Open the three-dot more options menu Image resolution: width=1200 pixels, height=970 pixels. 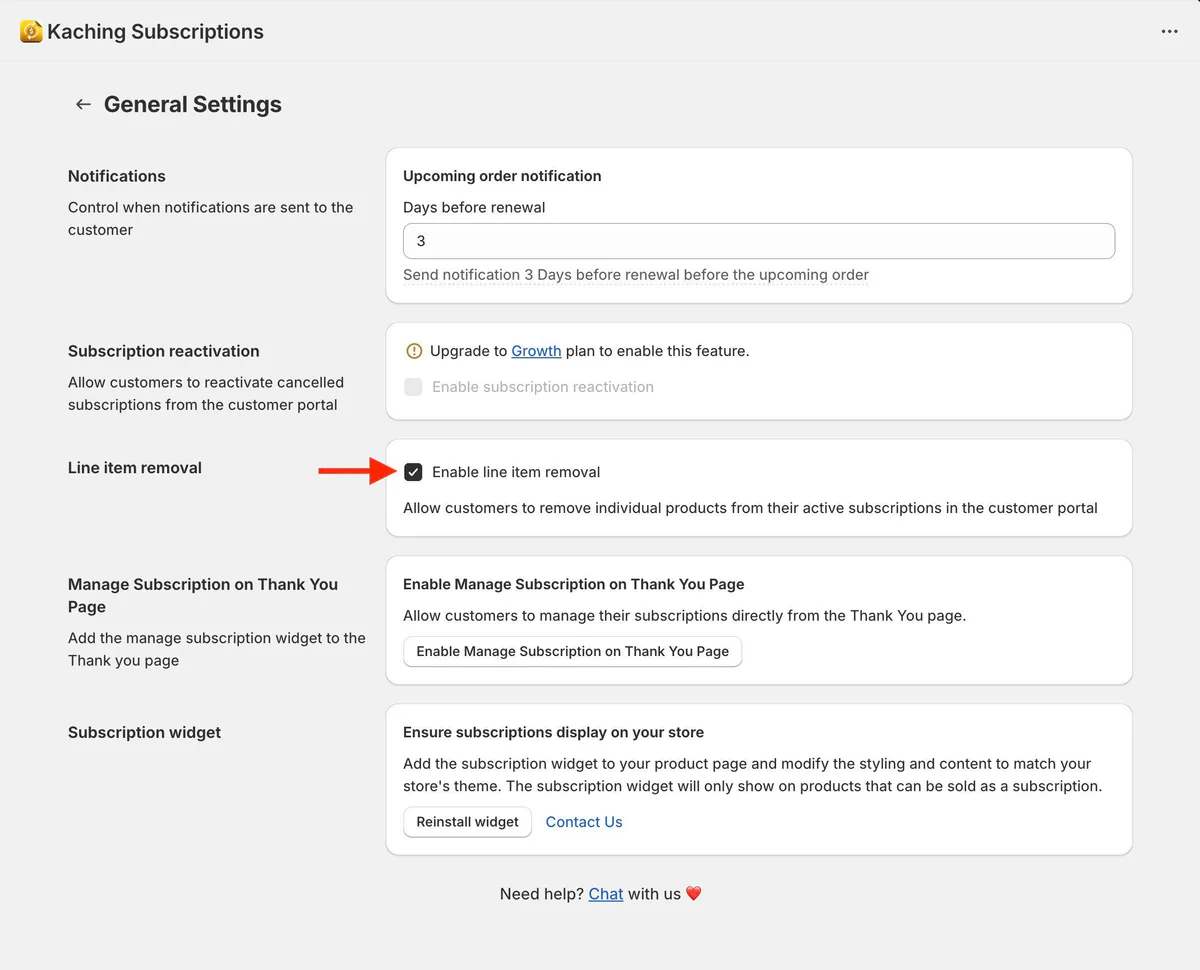pyautogui.click(x=1169, y=32)
